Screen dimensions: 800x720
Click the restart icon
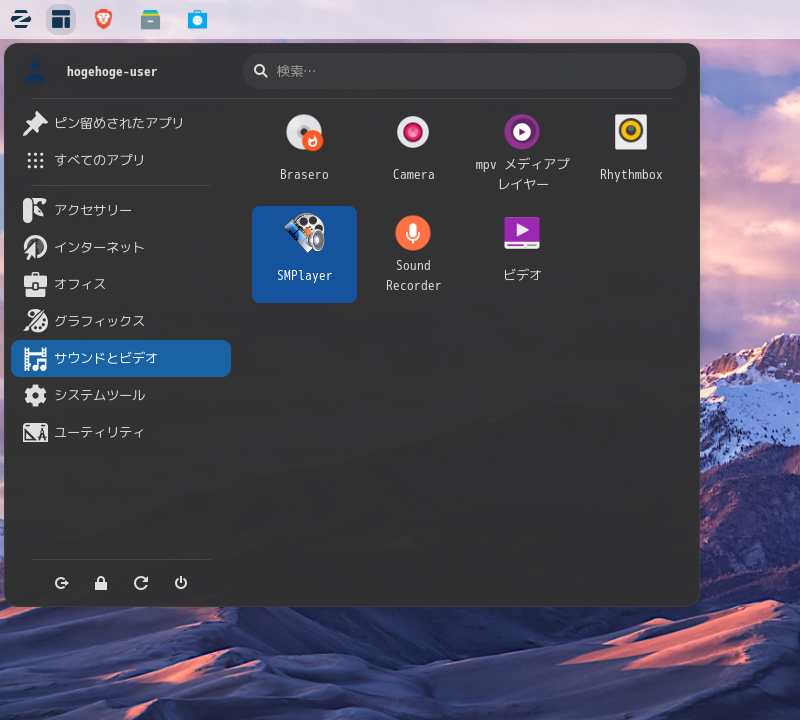(x=141, y=583)
